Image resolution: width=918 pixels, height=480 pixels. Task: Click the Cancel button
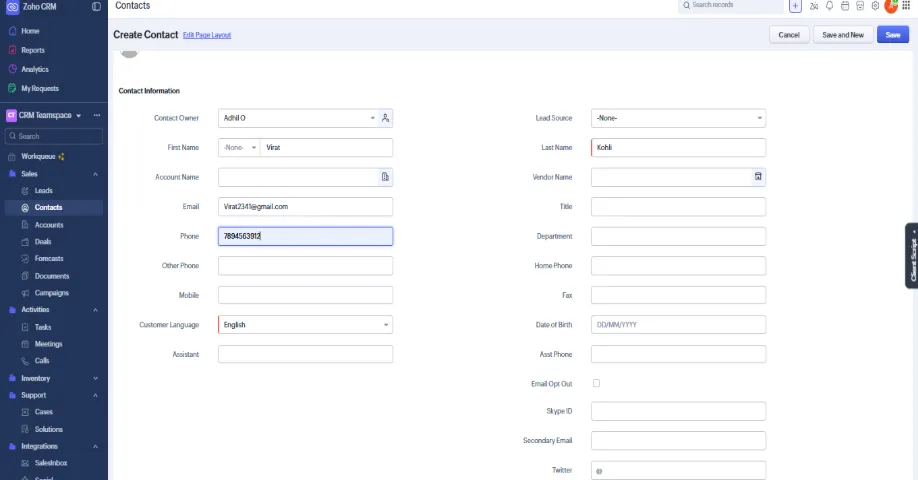[789, 35]
